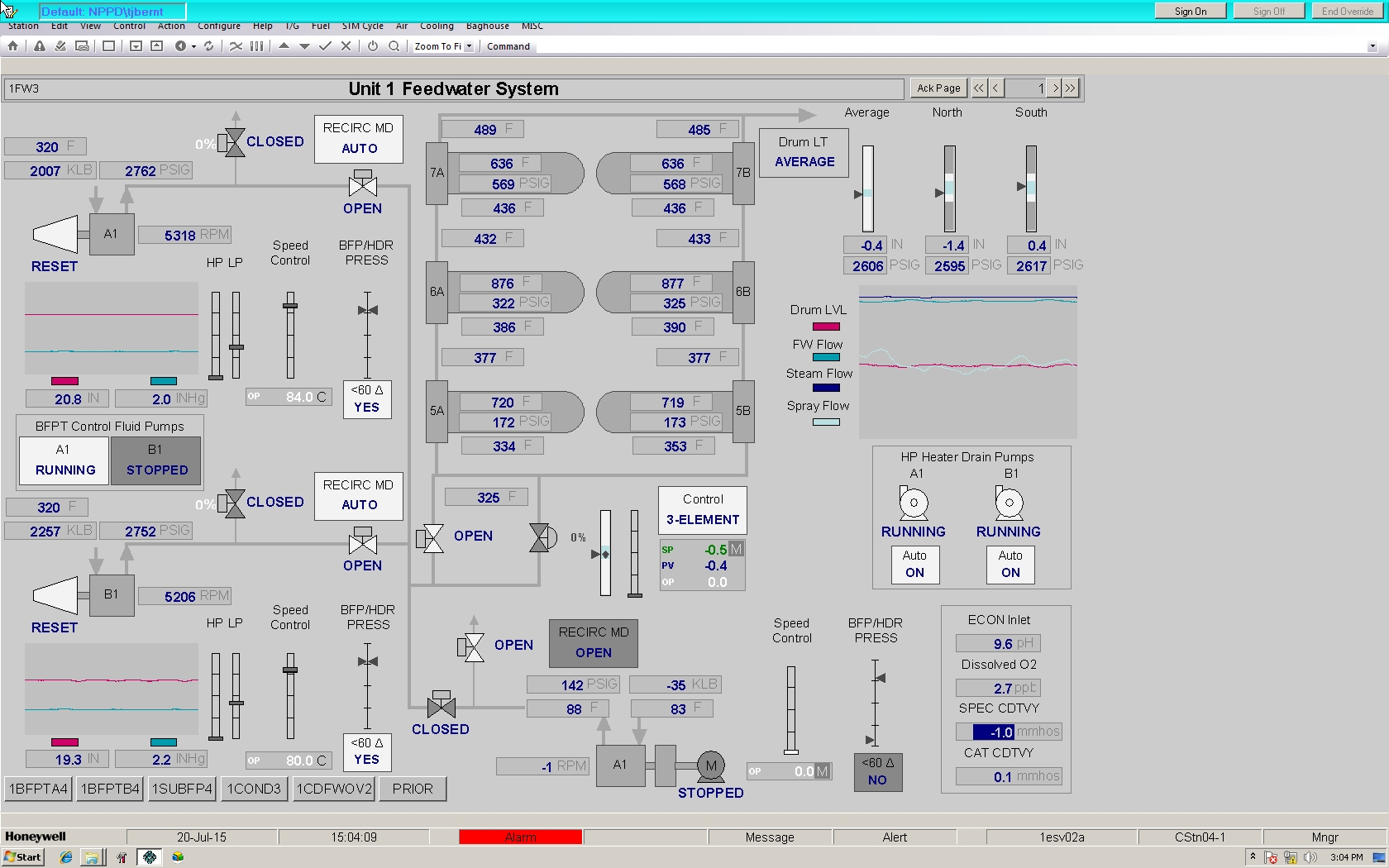Screen dimensions: 1389x868
Task: Click the X cancel toolbar icon
Action: pos(346,46)
